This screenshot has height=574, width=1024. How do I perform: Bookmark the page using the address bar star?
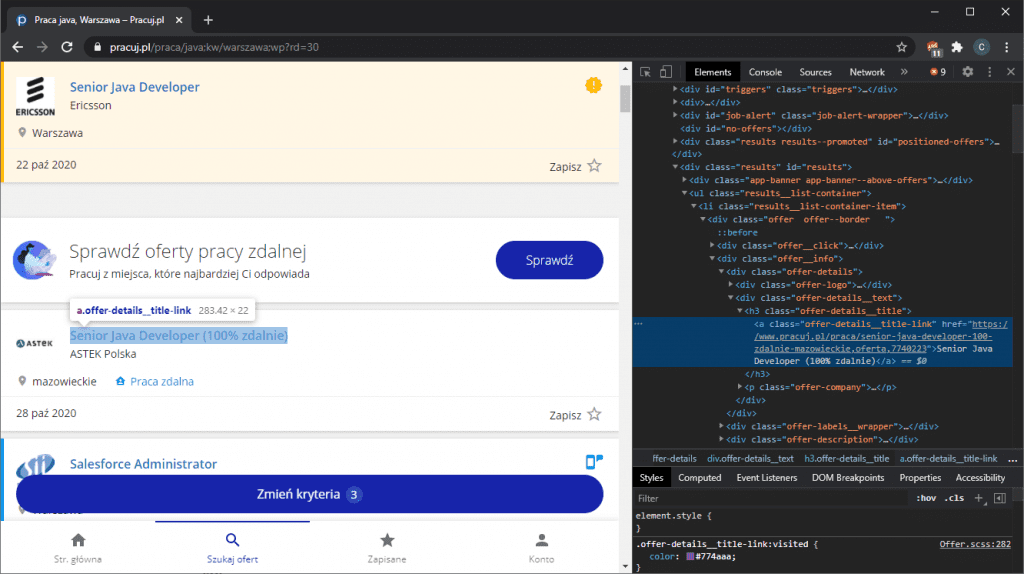901,47
